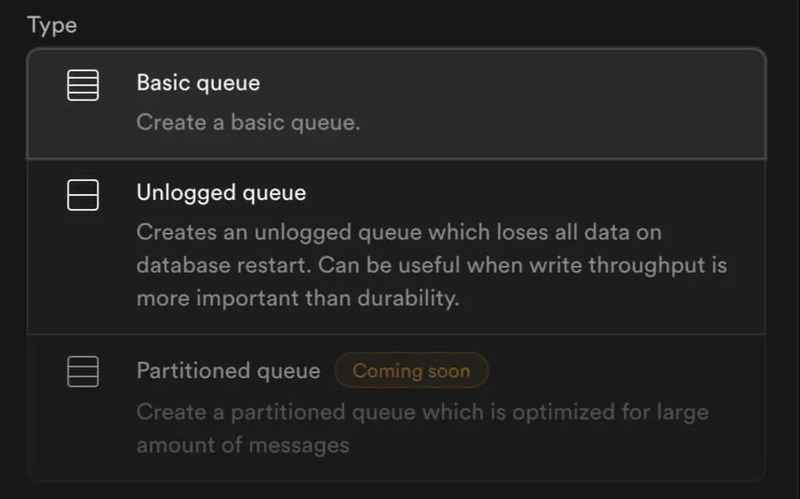Click the Unlogged queue description first line
800x499 pixels.
(x=399, y=233)
